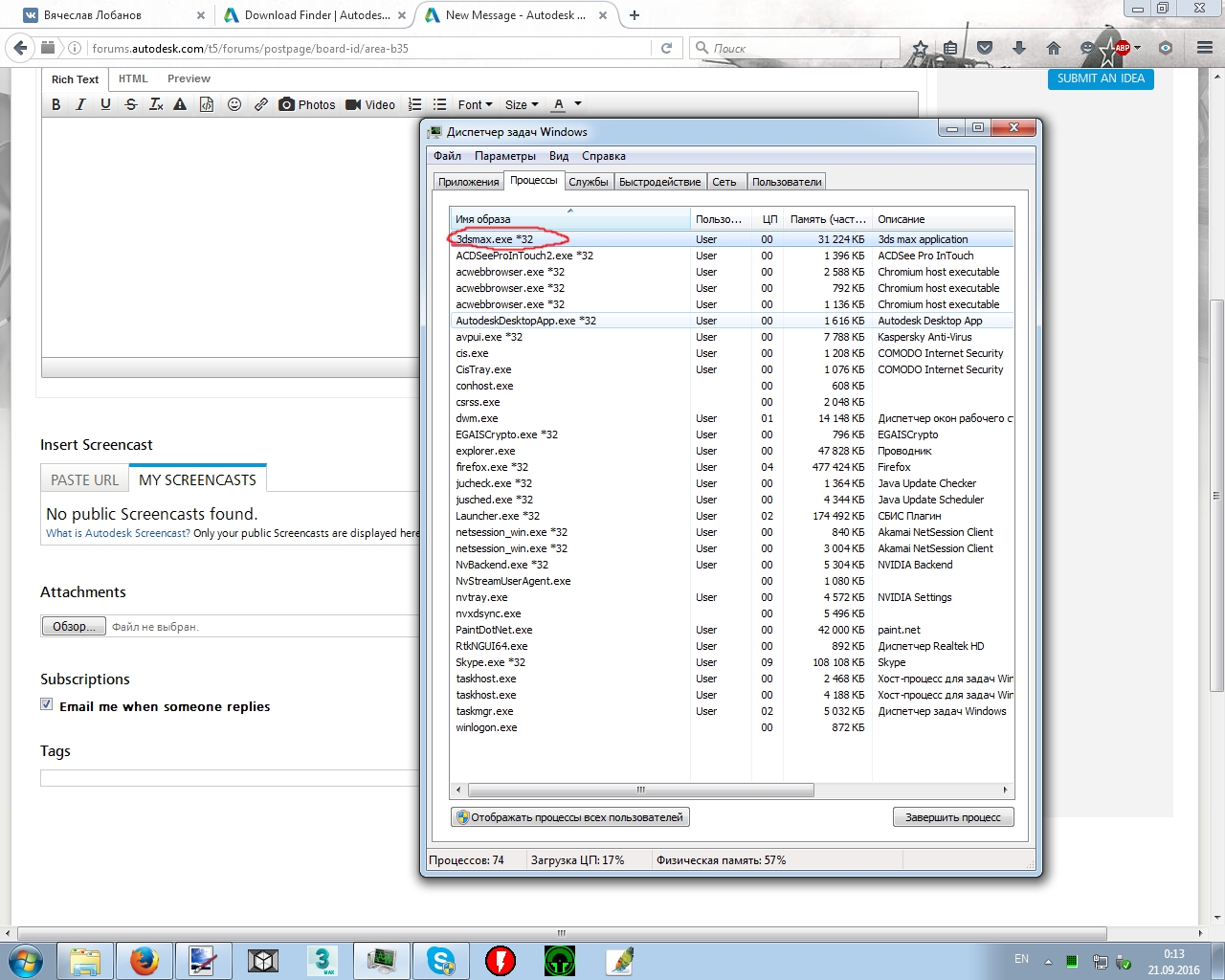The width and height of the screenshot is (1225, 980).
Task: Open a new Firefox tab with plus
Action: point(635,15)
